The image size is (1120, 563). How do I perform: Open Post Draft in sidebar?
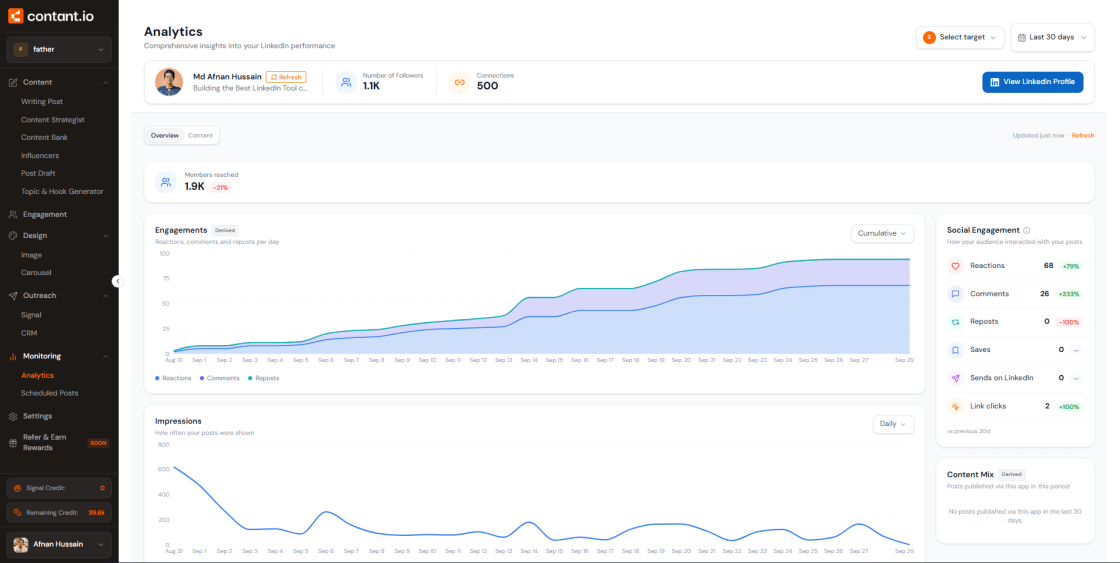click(38, 173)
